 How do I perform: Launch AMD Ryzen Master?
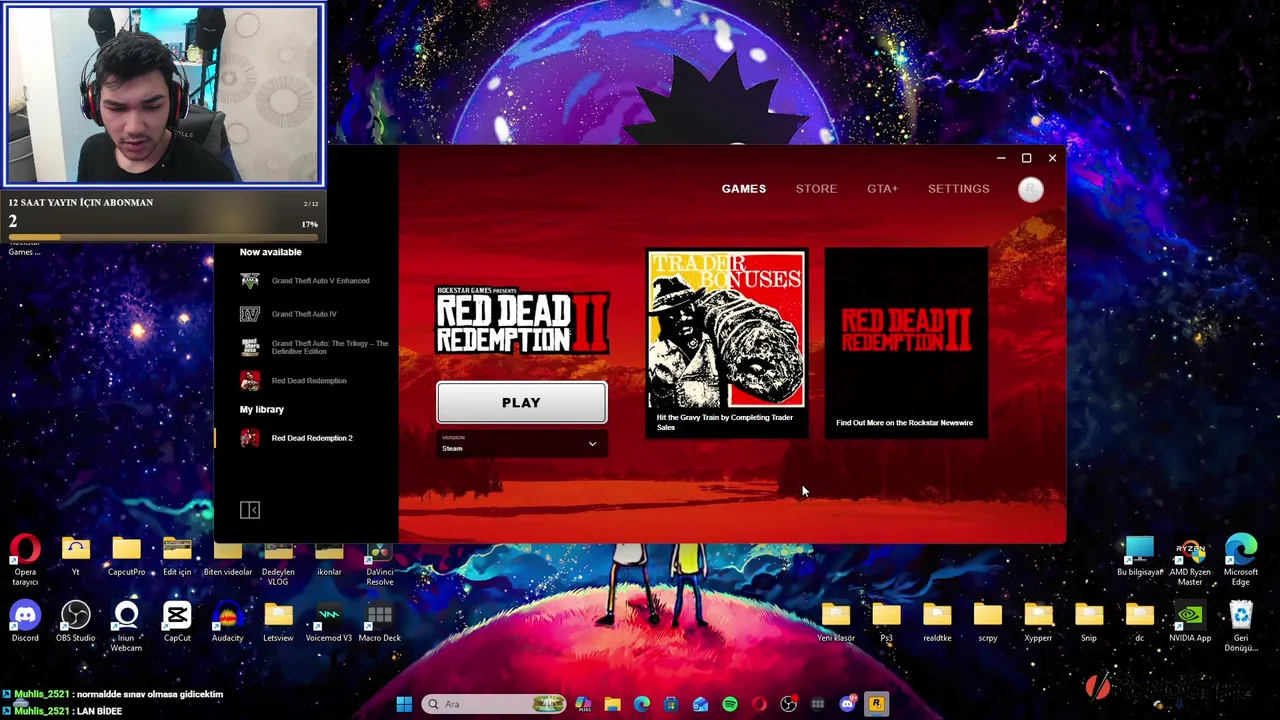tap(1190, 562)
